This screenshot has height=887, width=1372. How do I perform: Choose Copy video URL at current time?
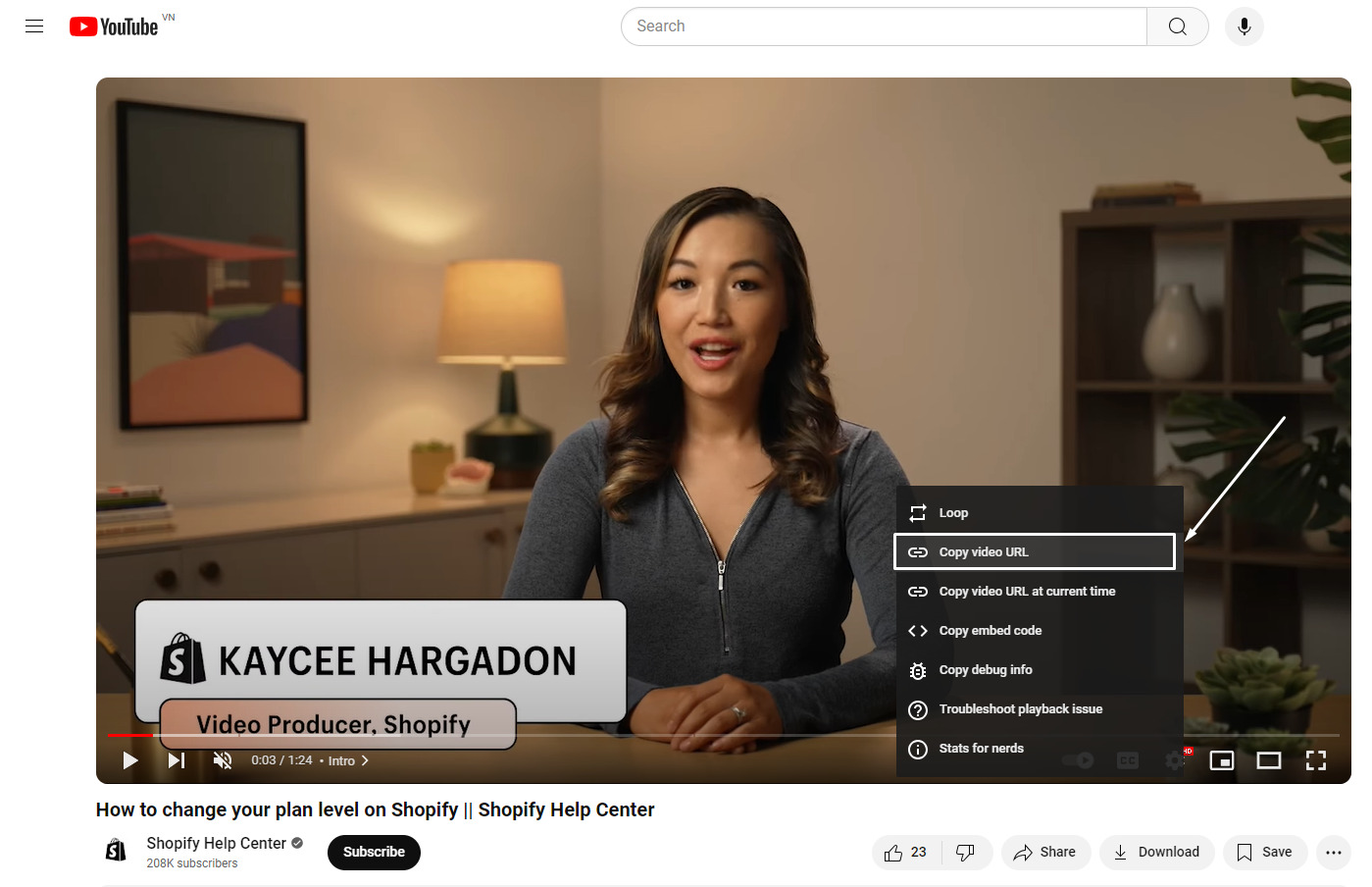coord(1040,592)
